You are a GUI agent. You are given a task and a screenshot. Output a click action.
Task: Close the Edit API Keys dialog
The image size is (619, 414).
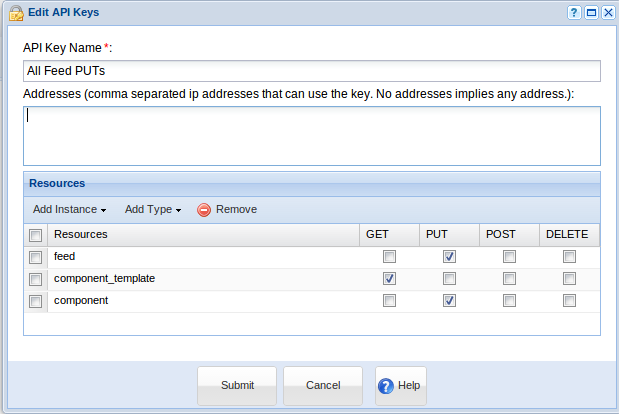point(607,12)
